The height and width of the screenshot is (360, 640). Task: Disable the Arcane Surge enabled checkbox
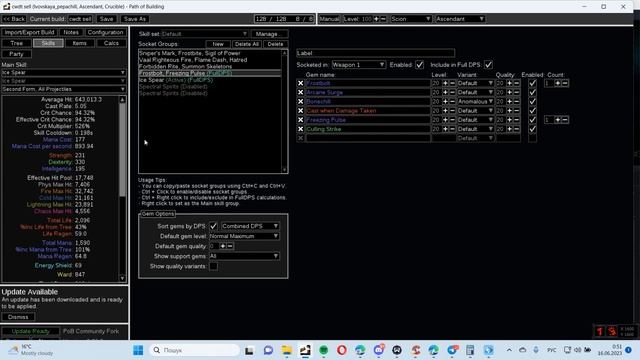coord(532,92)
